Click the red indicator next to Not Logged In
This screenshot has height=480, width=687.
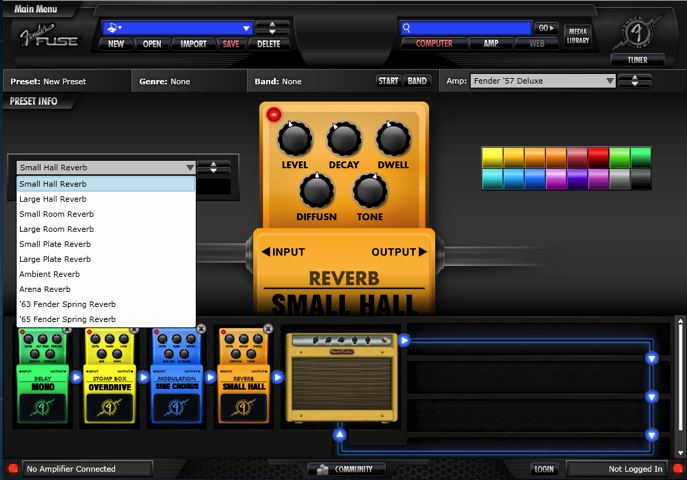click(x=678, y=469)
